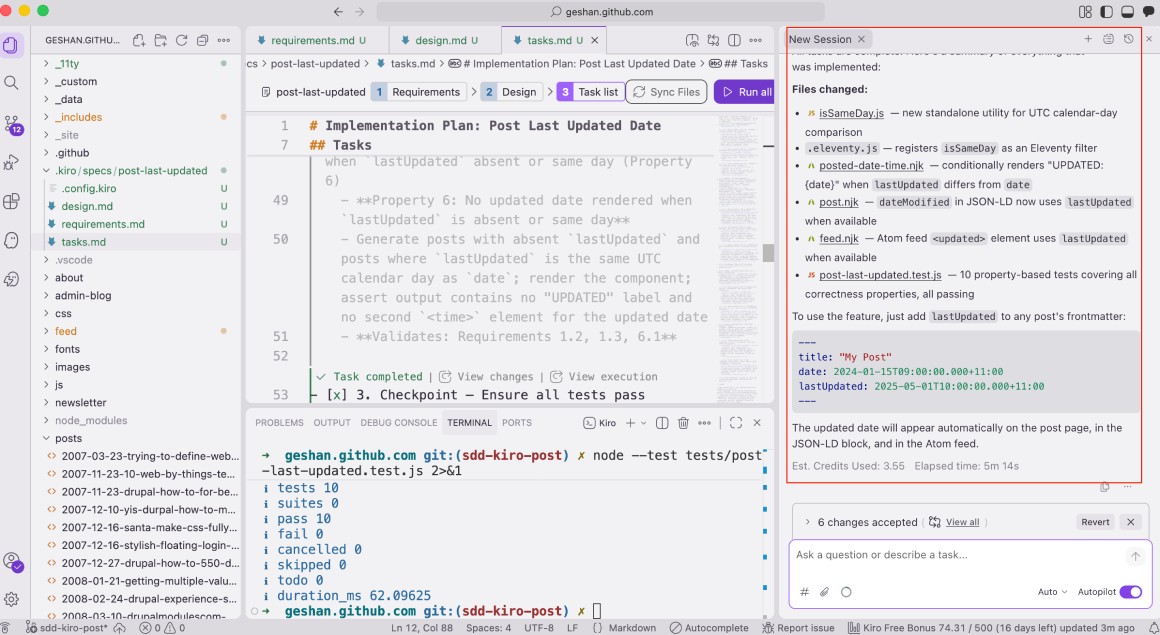Open the Extensions view
Image resolution: width=1160 pixels, height=635 pixels.
pos(11,201)
